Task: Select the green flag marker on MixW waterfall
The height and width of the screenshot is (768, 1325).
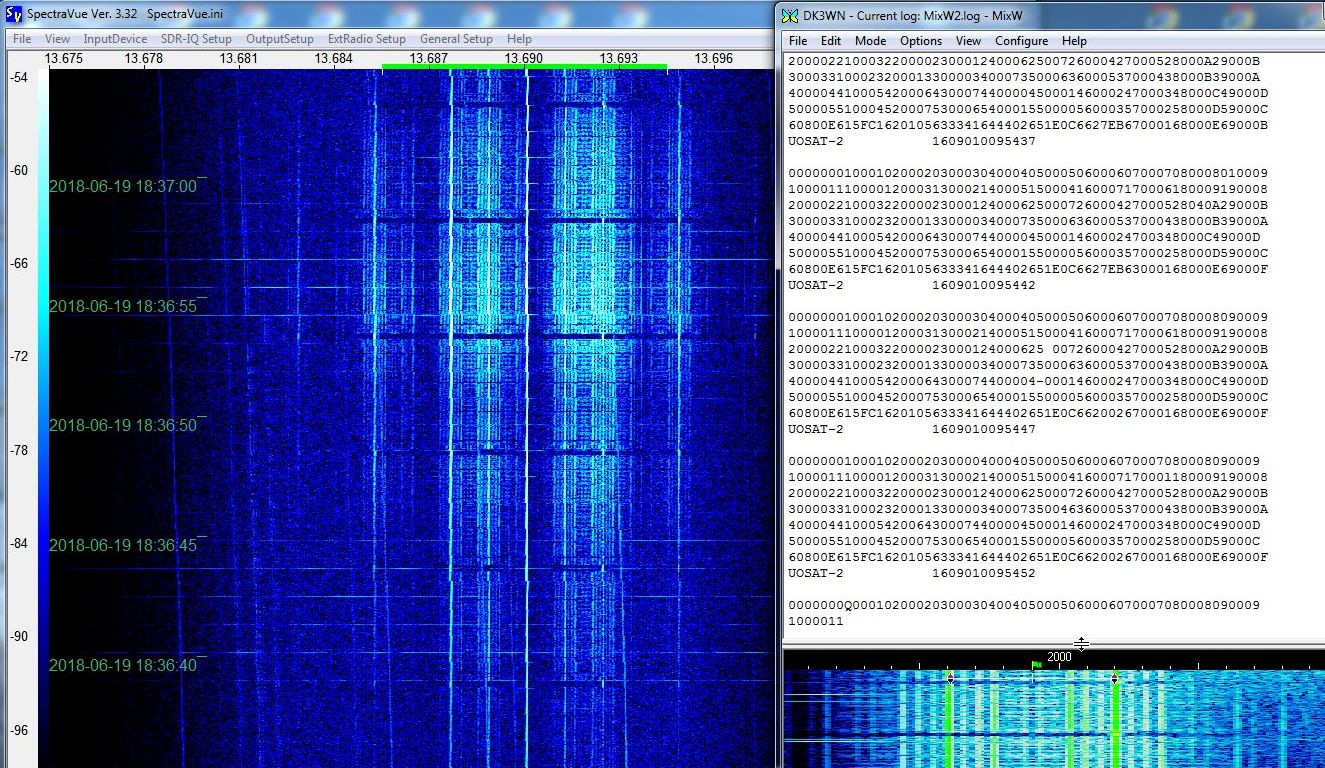Action: (x=1037, y=663)
